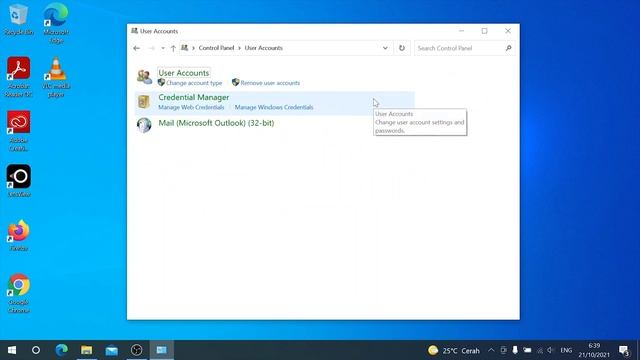
Task: Click the Forward navigation arrow
Action: point(151,48)
